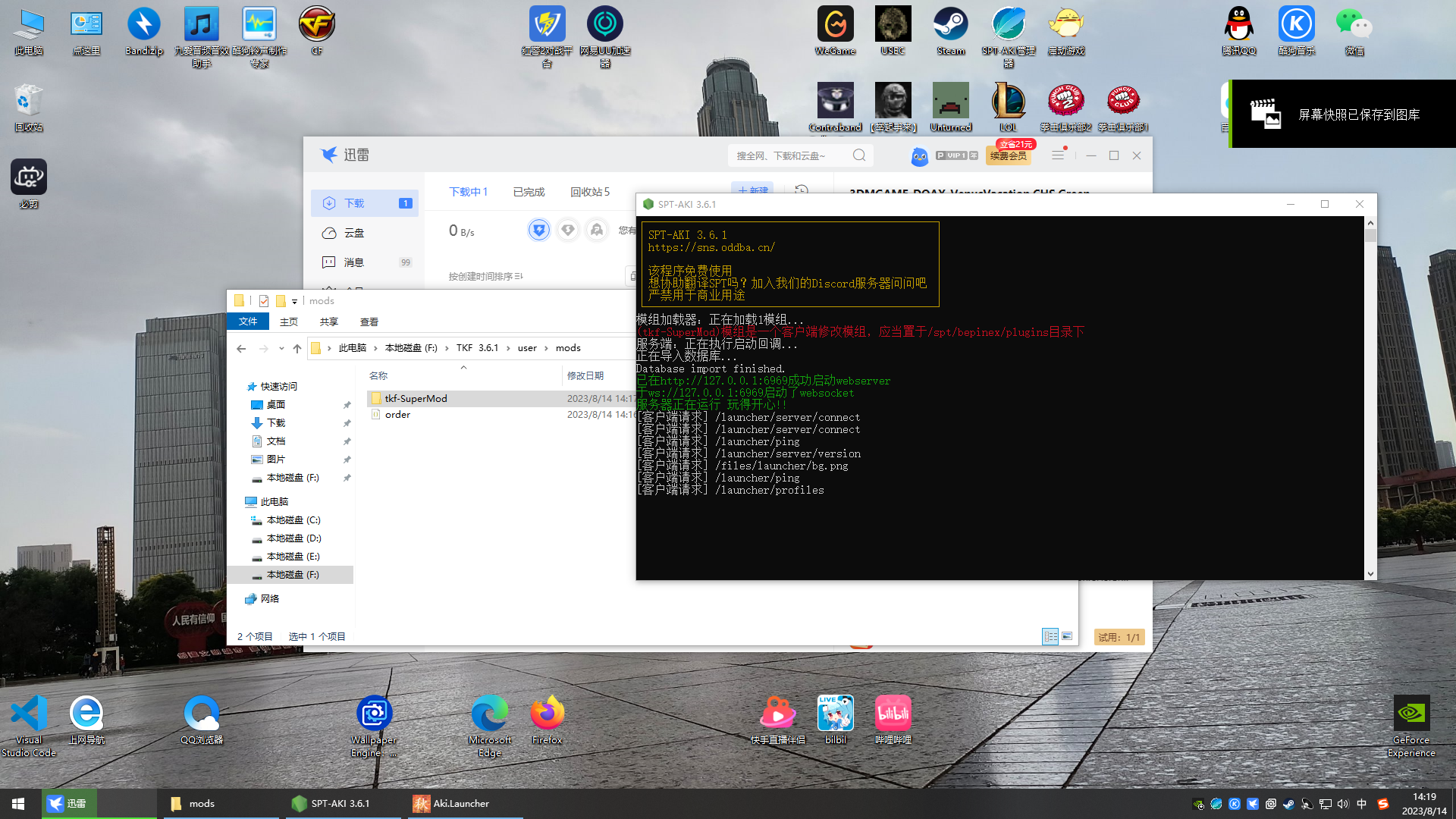Open Tencent QQ desktop icon
Image resolution: width=1456 pixels, height=819 pixels.
tap(1238, 32)
